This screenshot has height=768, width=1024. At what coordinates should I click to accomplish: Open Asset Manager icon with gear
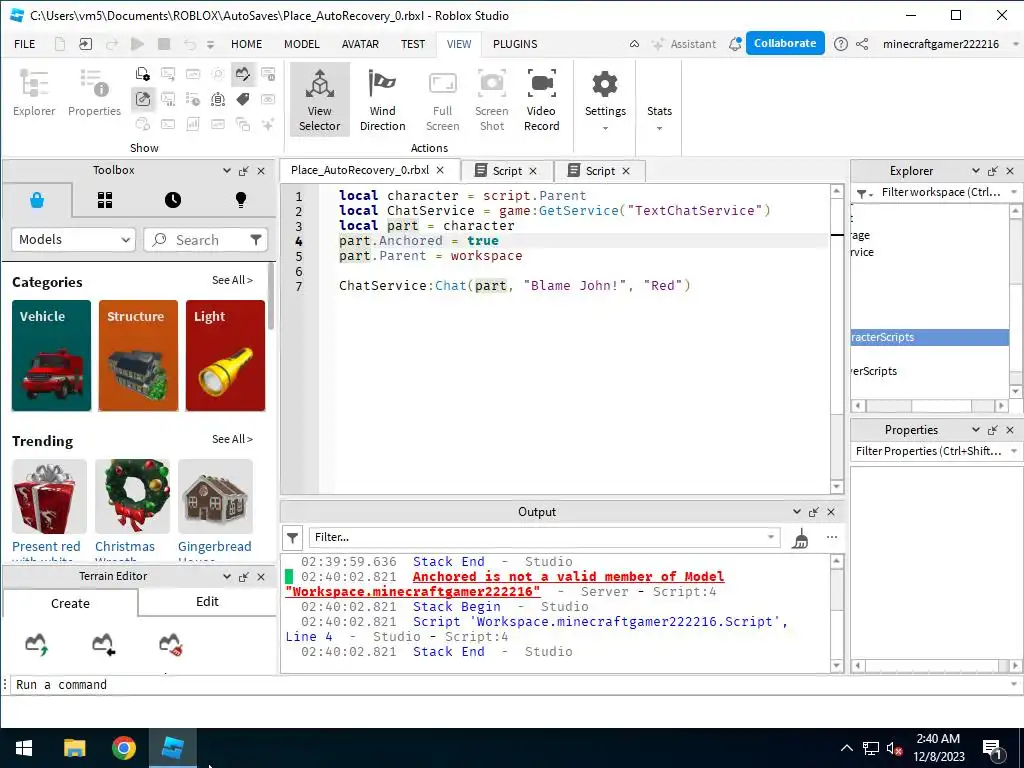click(142, 74)
